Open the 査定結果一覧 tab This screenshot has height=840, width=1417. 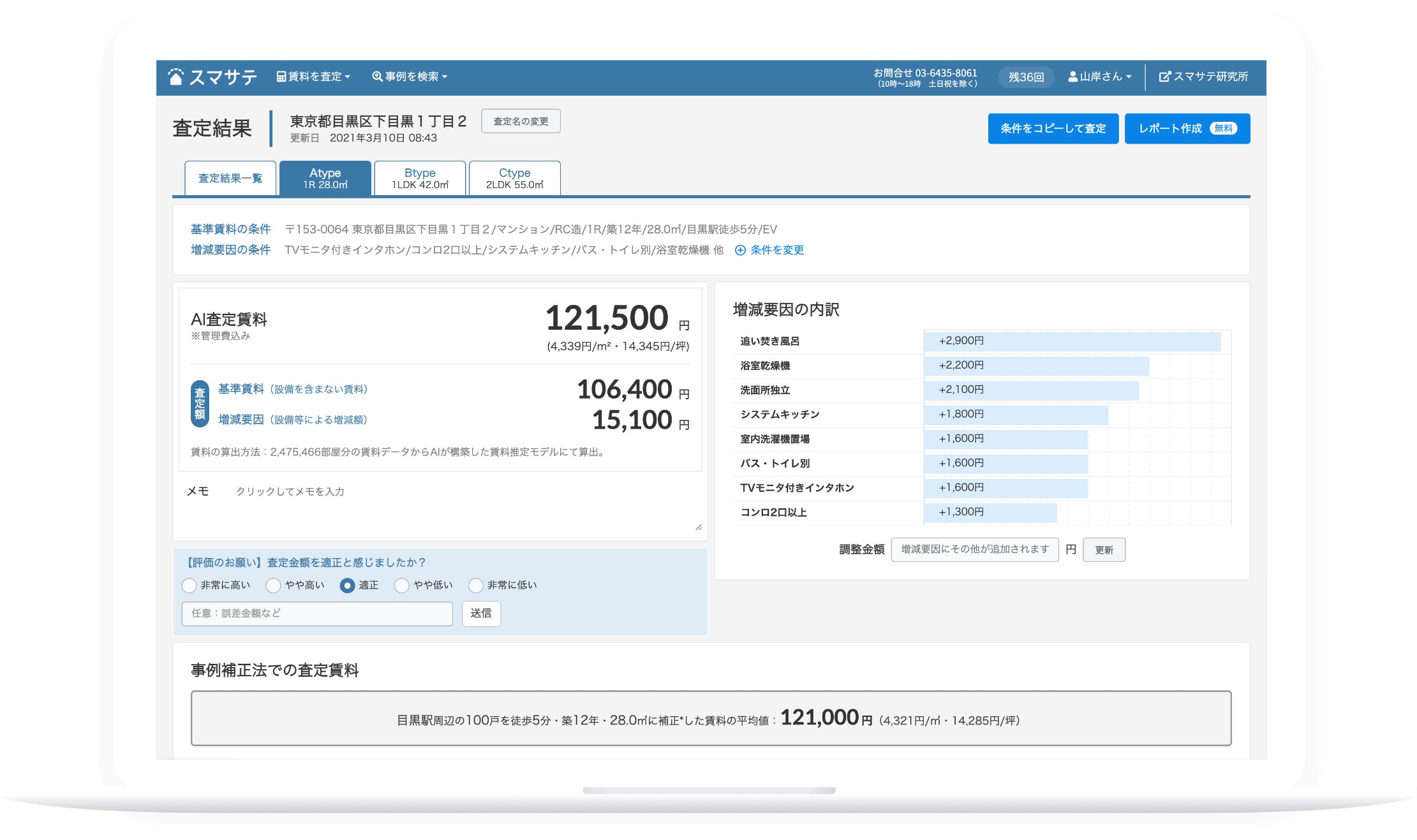(x=230, y=178)
